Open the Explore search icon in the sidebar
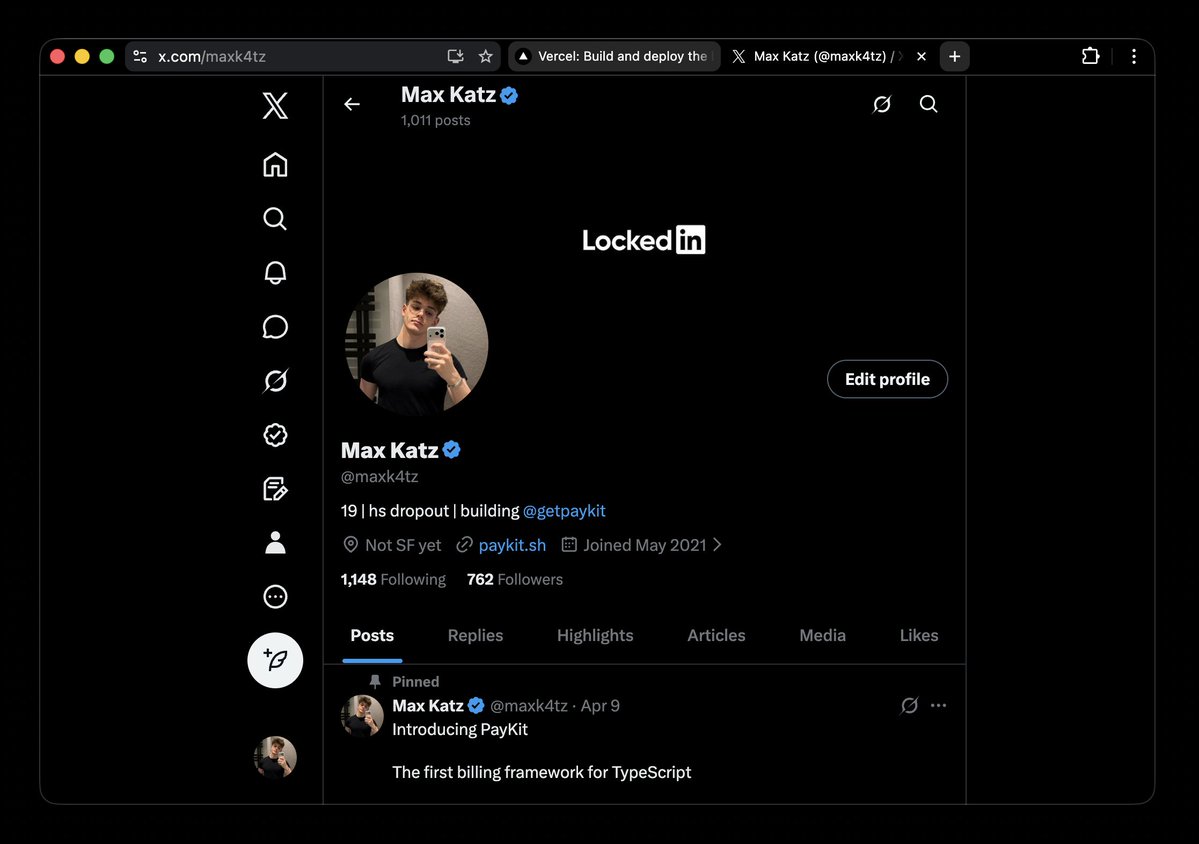1199x844 pixels. tap(275, 219)
